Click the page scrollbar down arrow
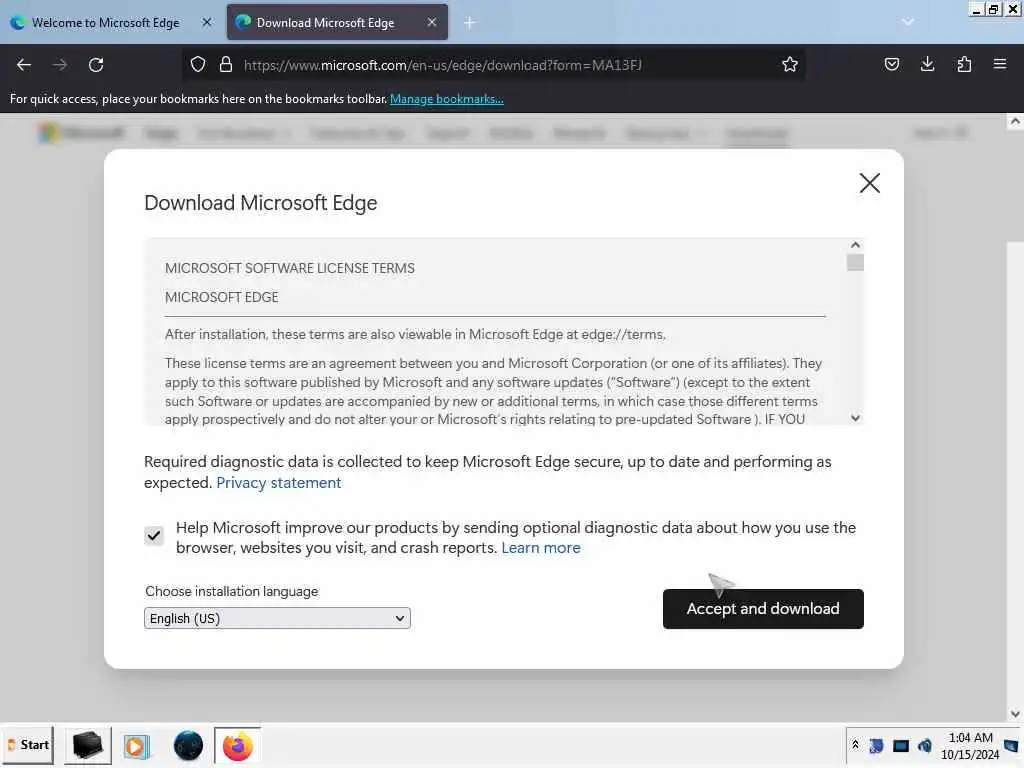 pos(1014,714)
